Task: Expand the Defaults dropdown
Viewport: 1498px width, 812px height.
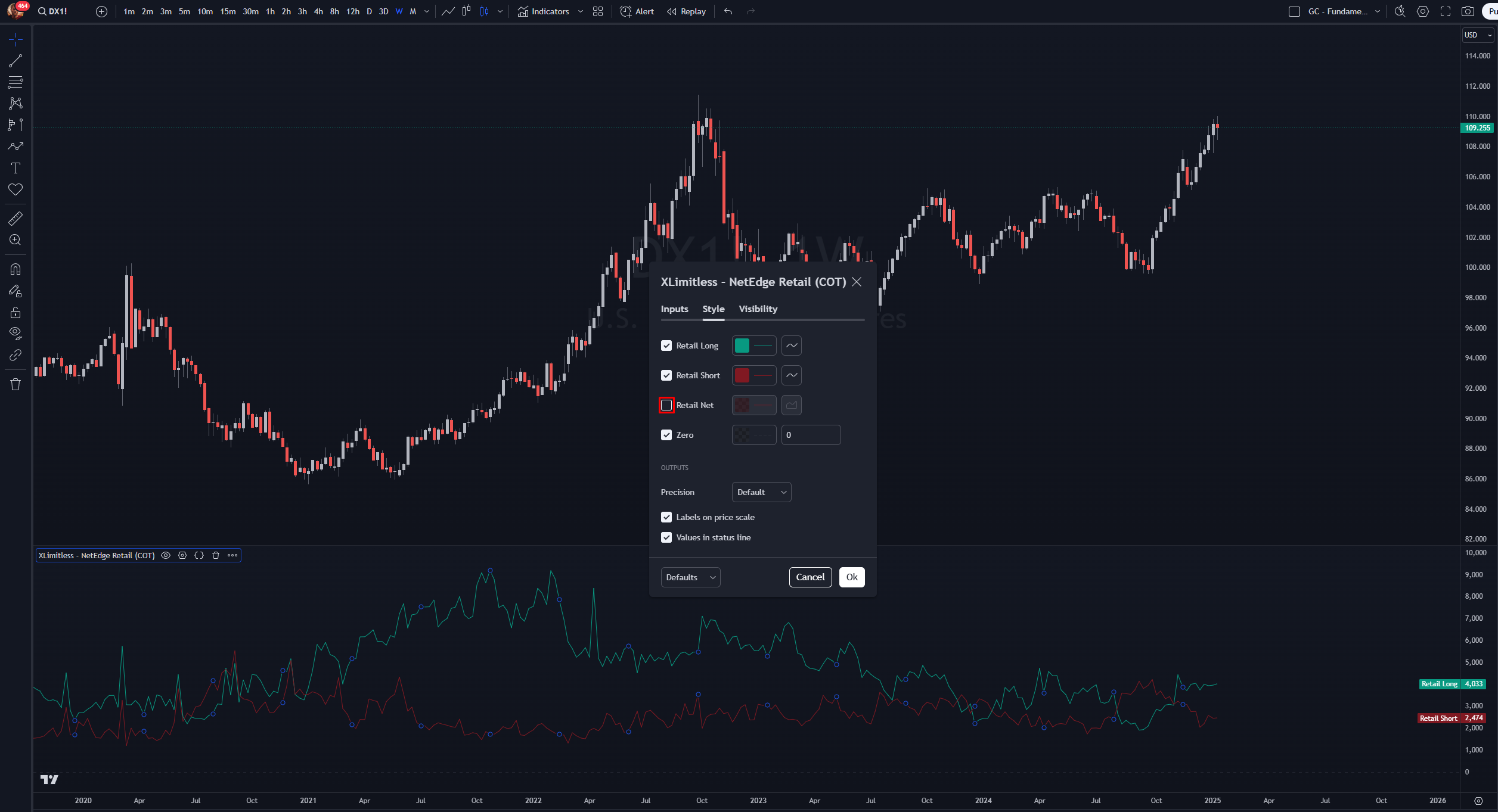Action: click(690, 577)
